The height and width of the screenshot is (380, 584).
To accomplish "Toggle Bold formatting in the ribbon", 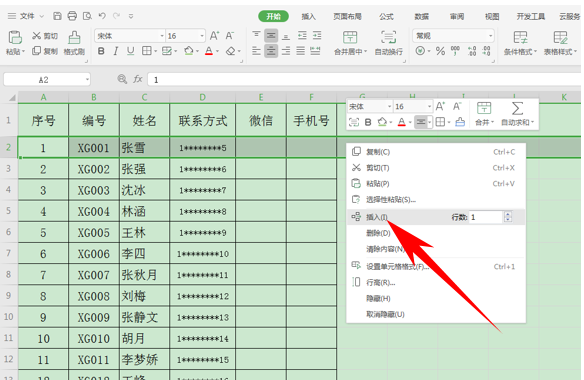I will point(101,51).
